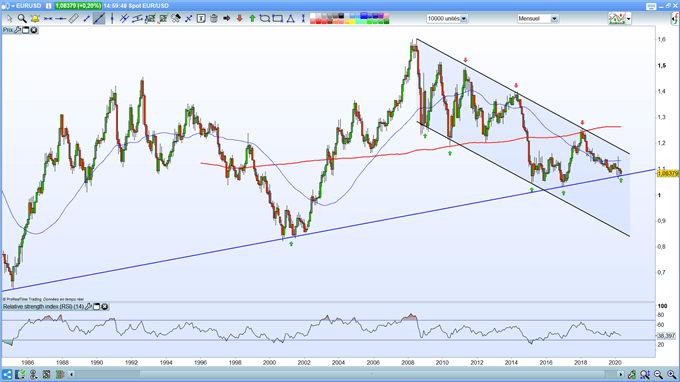Image resolution: width=680 pixels, height=382 pixels.
Task: Click the Prix panel label
Action: tap(8, 30)
